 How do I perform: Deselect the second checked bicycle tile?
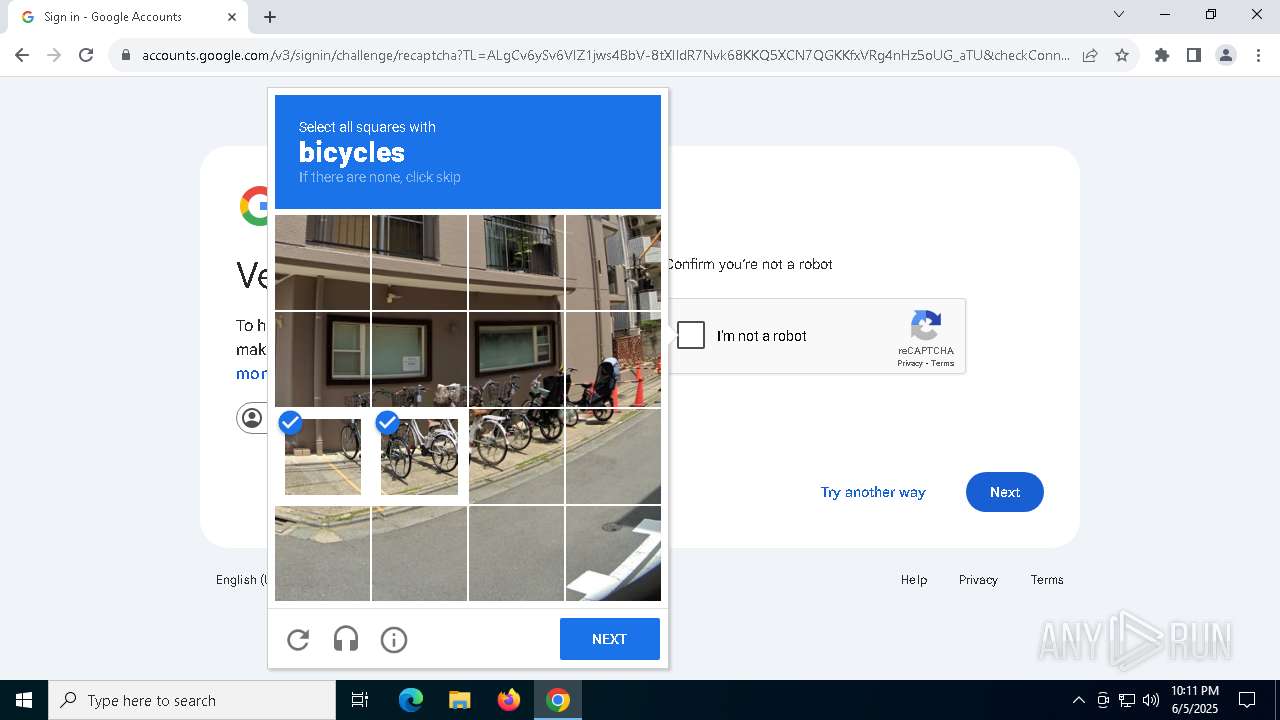419,456
